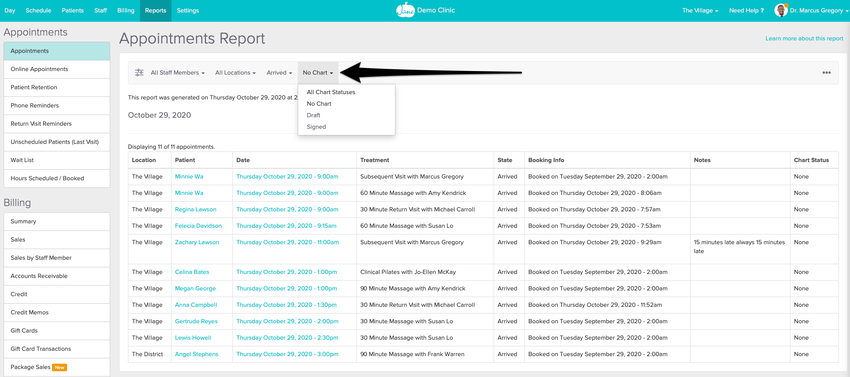
Task: Open patient Megan George
Action: (195, 289)
